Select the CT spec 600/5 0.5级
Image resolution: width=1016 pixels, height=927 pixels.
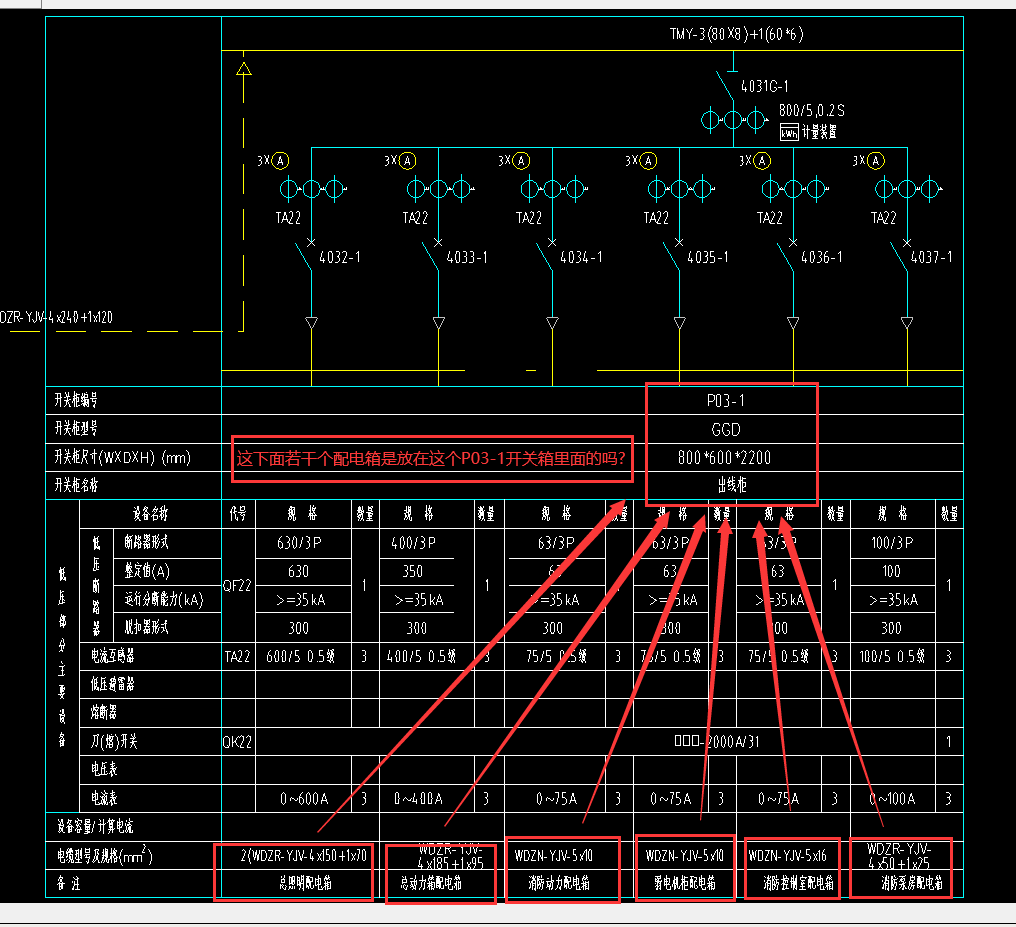pyautogui.click(x=300, y=657)
